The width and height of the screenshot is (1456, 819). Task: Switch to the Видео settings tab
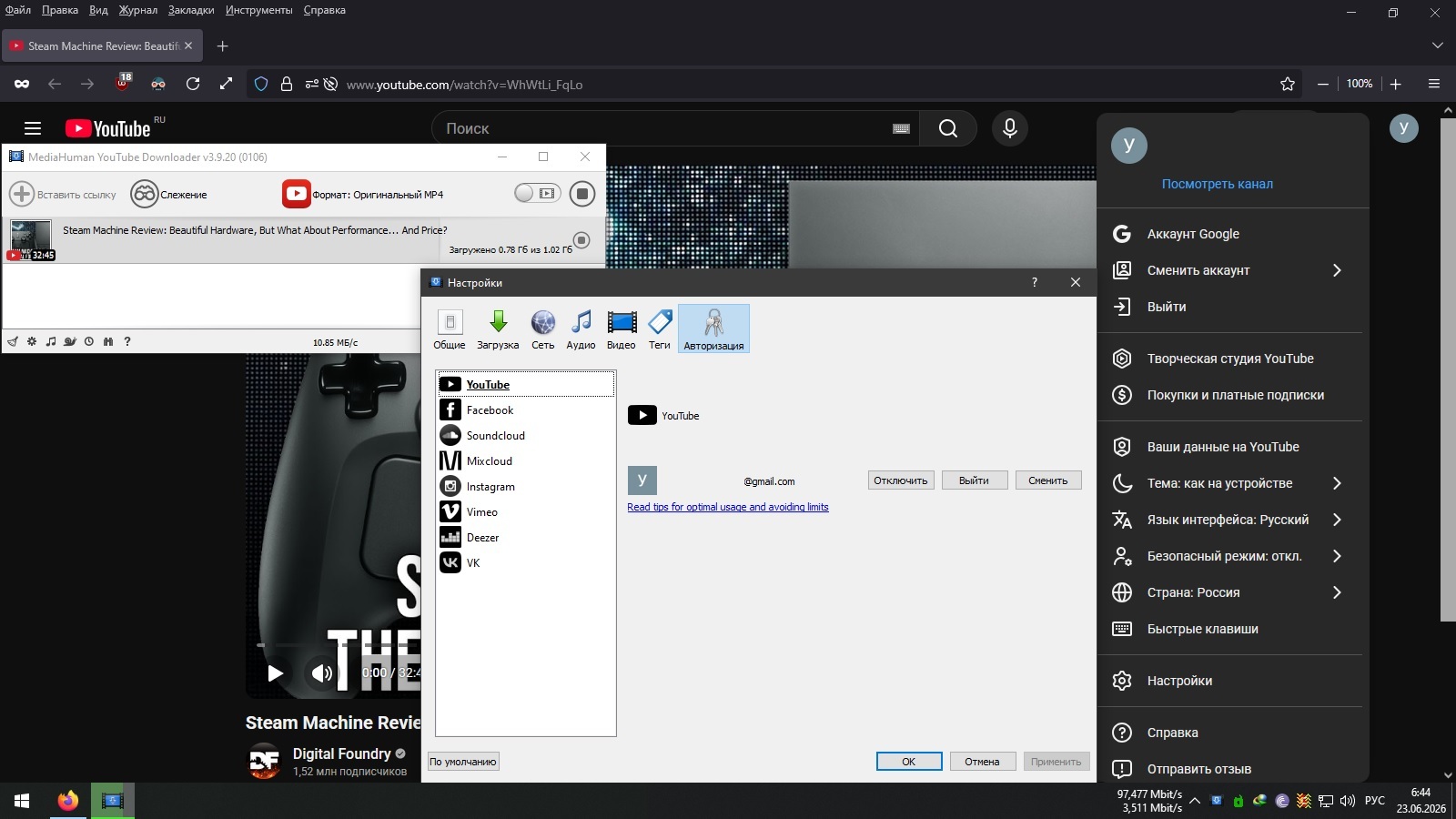click(x=622, y=329)
